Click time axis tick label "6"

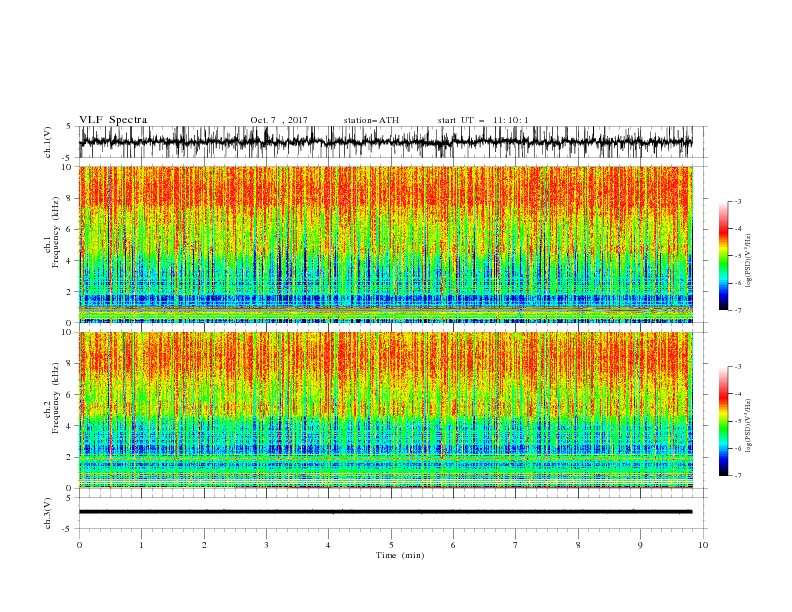coord(454,545)
